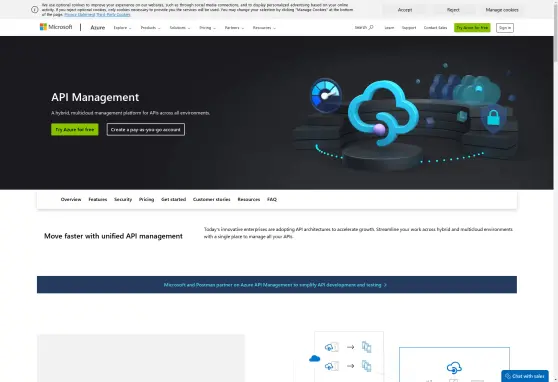Open the Solutions dropdown menu
The width and height of the screenshot is (558, 382).
point(180,28)
